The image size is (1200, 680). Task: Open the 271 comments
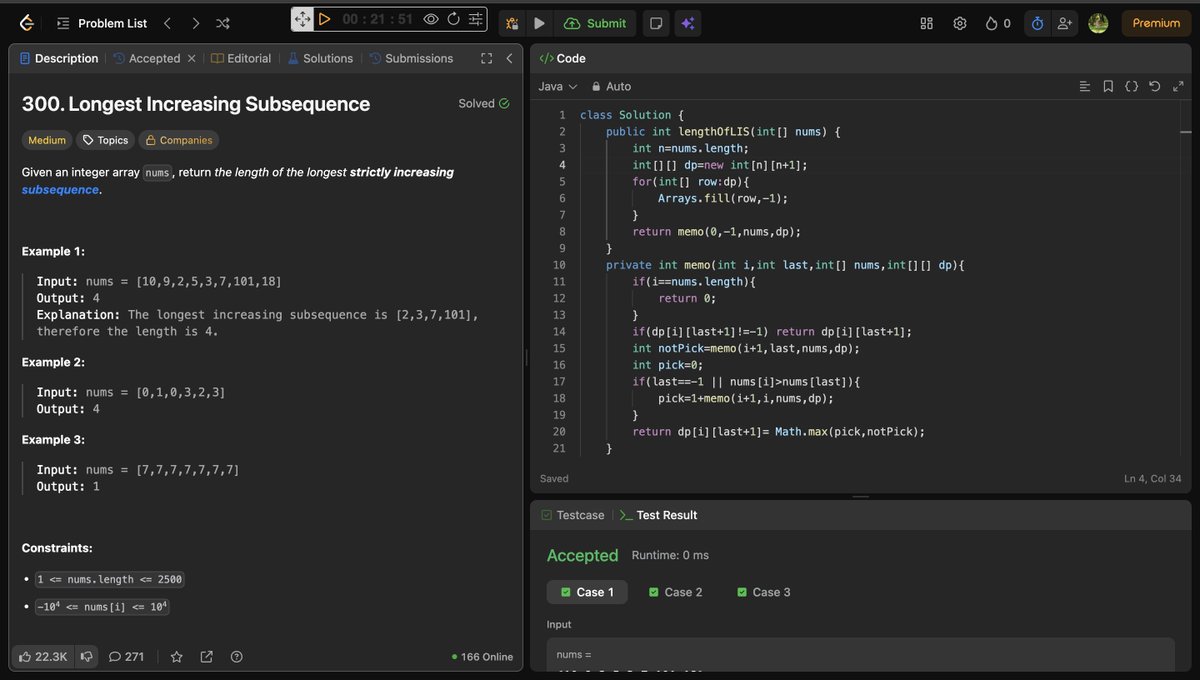(127, 656)
